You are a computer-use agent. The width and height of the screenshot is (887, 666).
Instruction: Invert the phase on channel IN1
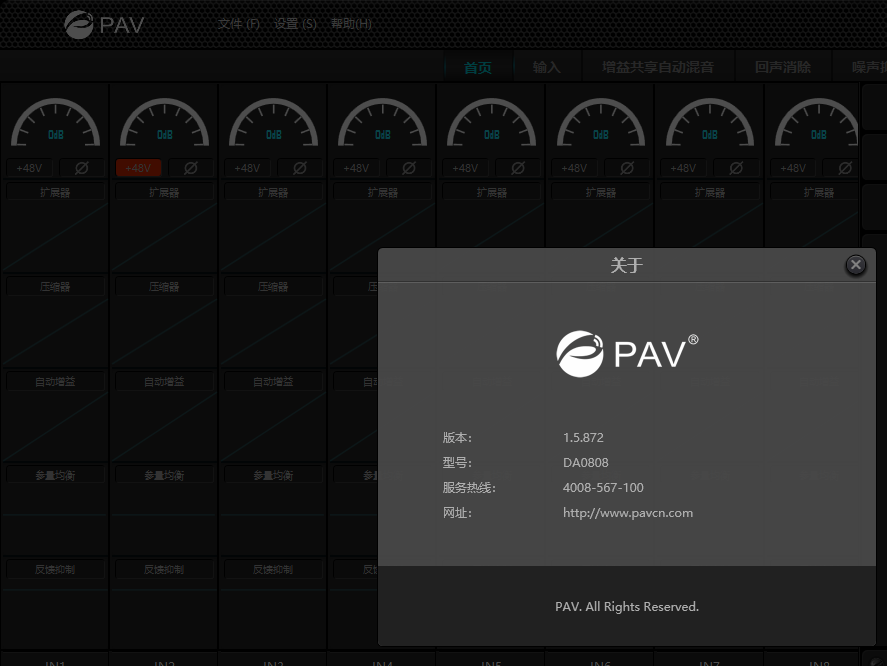pyautogui.click(x=81, y=168)
